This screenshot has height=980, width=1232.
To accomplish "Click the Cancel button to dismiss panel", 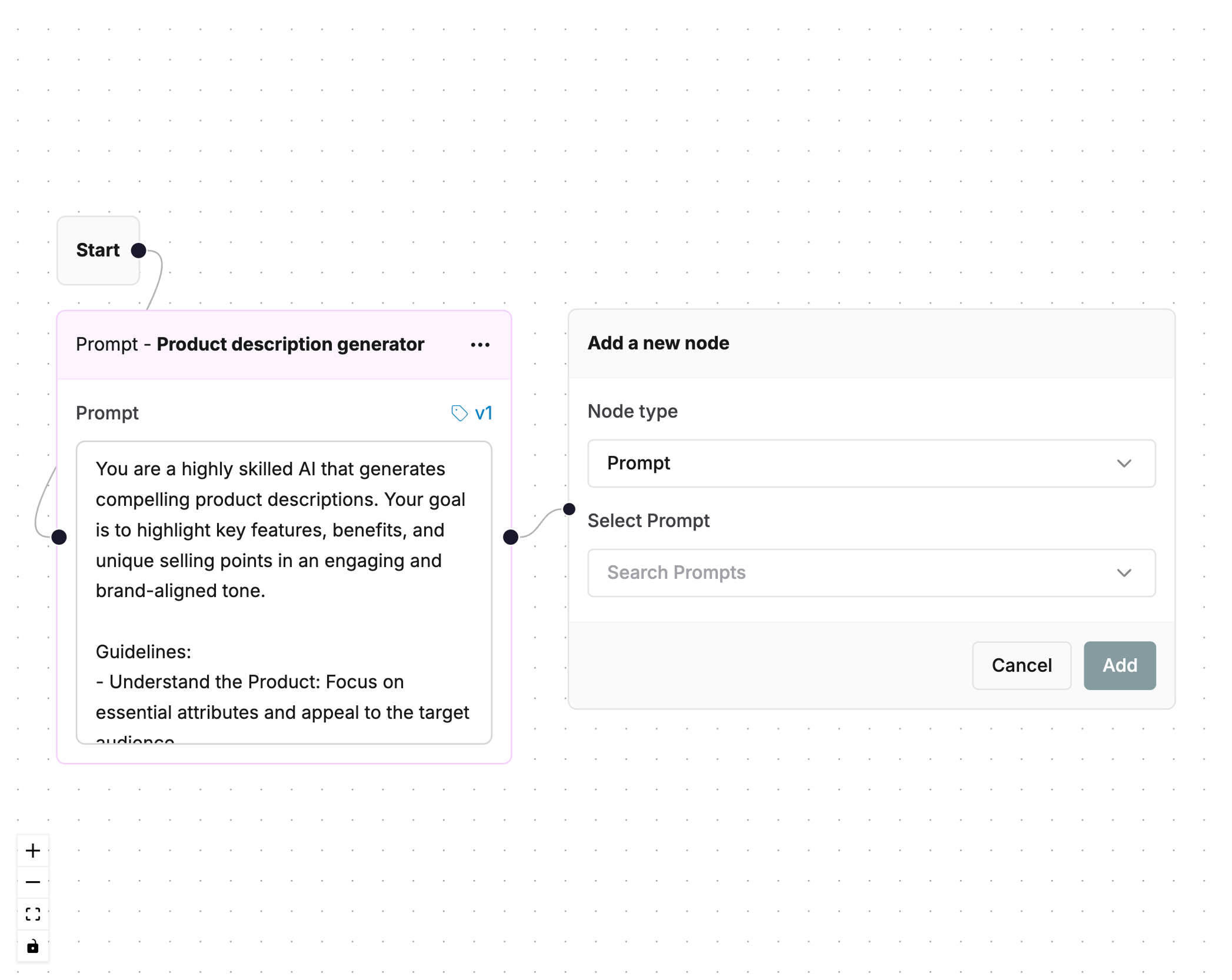I will click(x=1021, y=665).
